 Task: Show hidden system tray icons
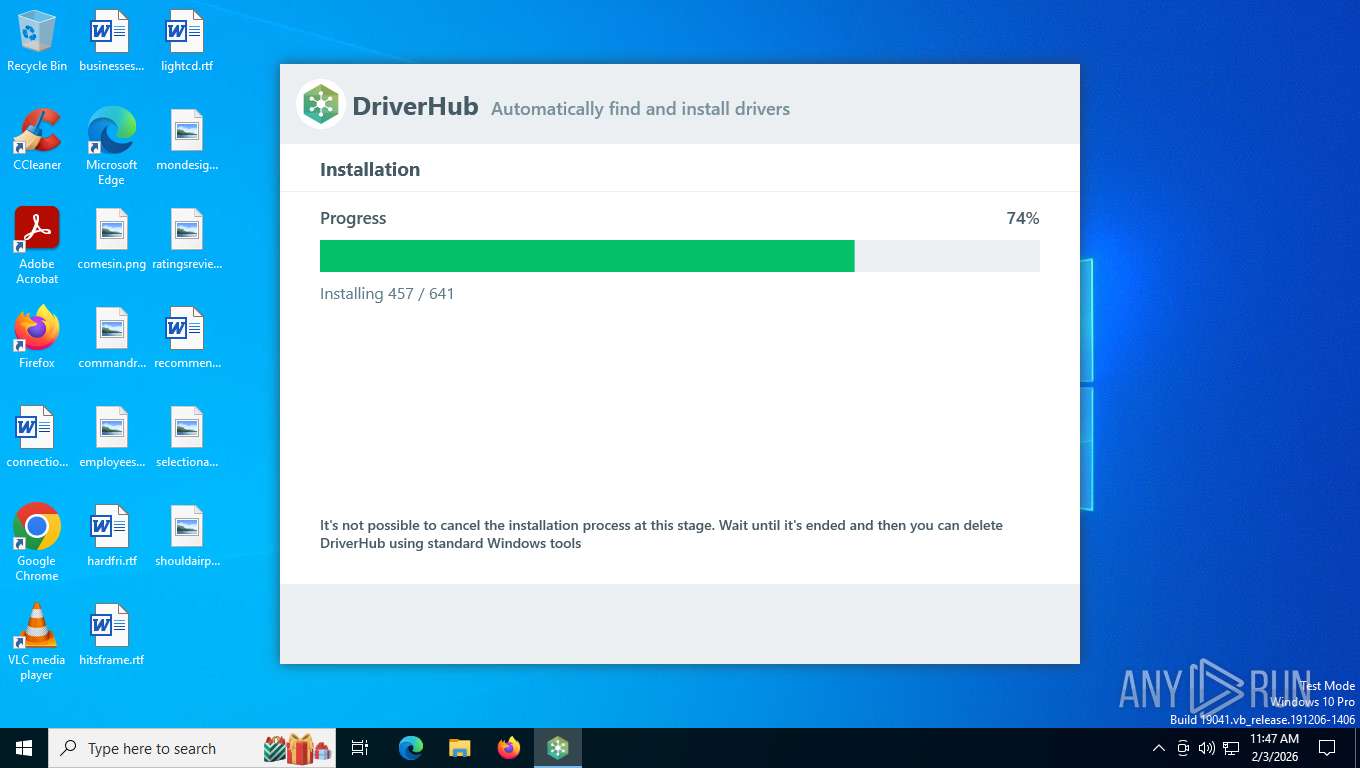tap(1159, 748)
